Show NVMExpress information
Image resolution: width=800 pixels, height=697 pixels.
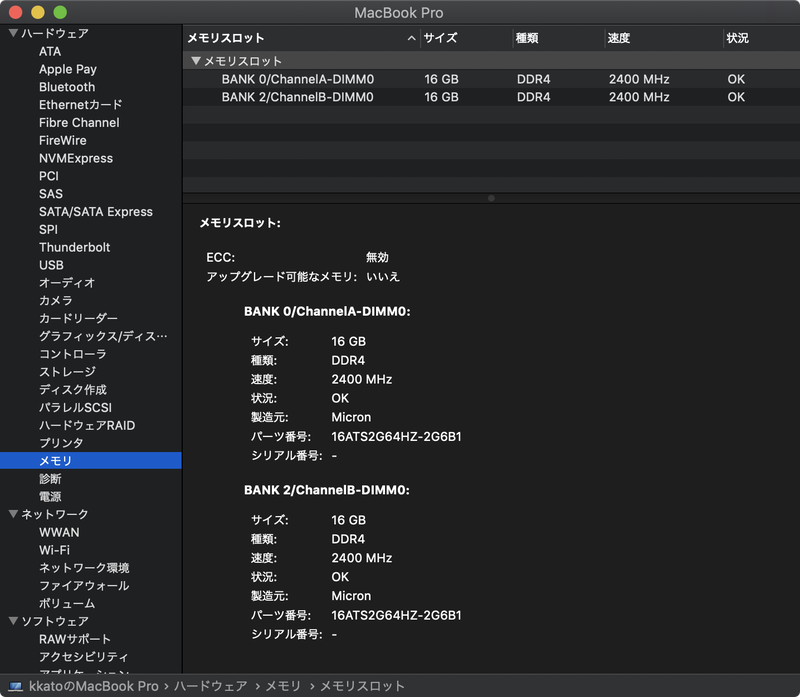pyautogui.click(x=76, y=158)
